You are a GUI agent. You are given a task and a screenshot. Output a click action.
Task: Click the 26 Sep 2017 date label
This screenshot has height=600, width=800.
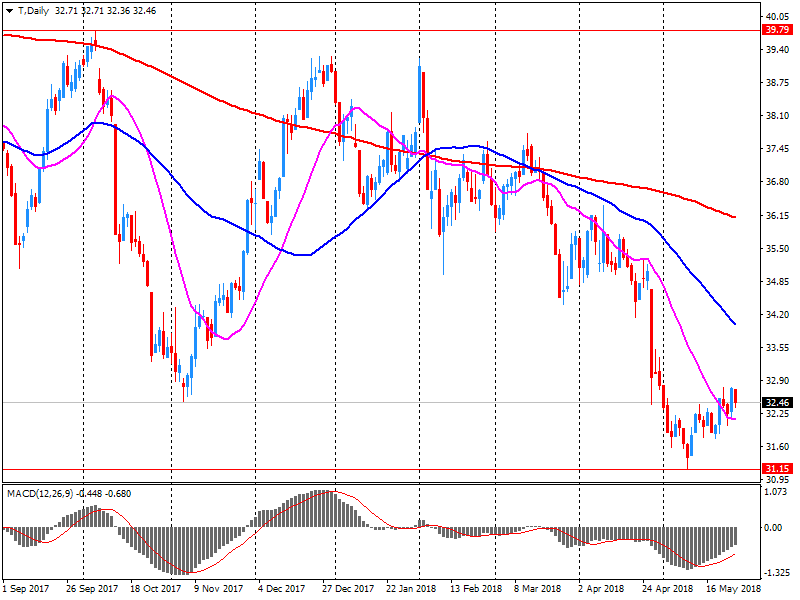(x=92, y=589)
